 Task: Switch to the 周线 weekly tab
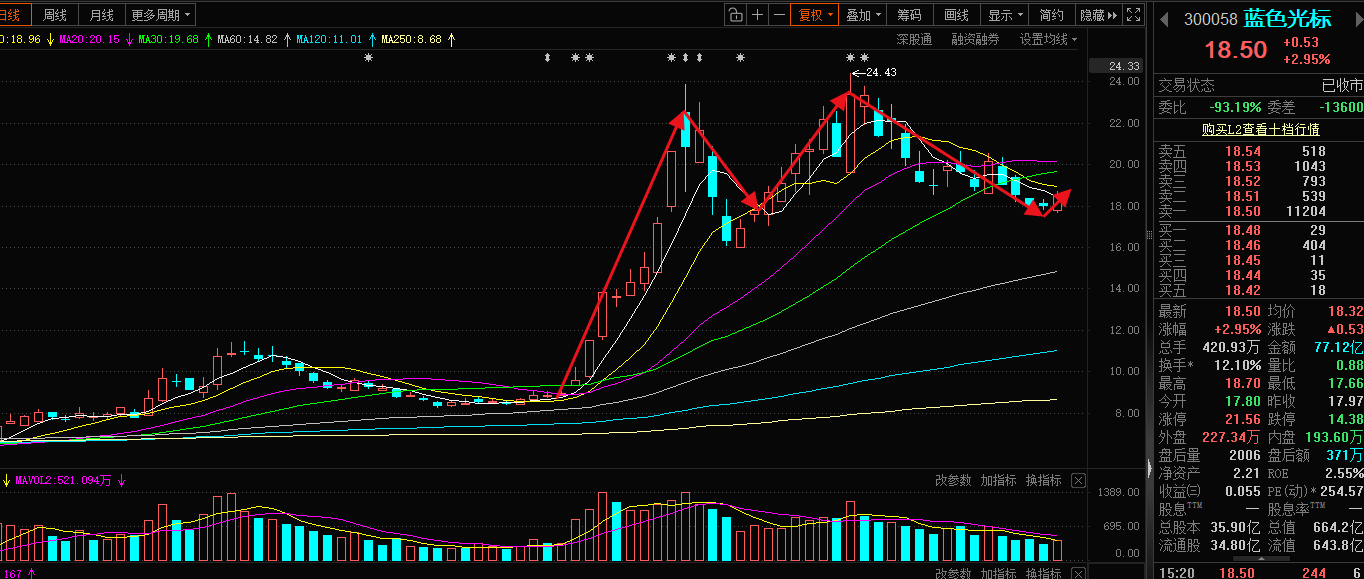click(x=55, y=15)
